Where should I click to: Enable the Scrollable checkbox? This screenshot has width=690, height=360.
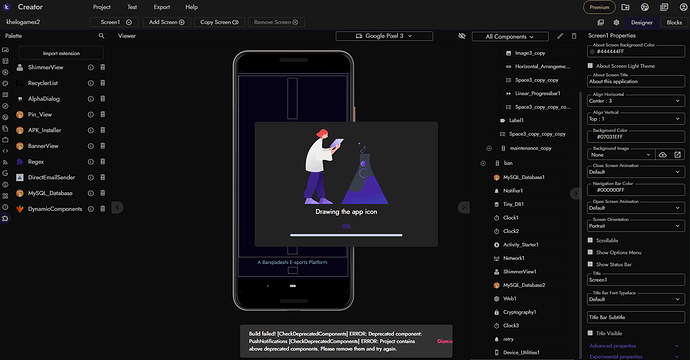point(591,240)
